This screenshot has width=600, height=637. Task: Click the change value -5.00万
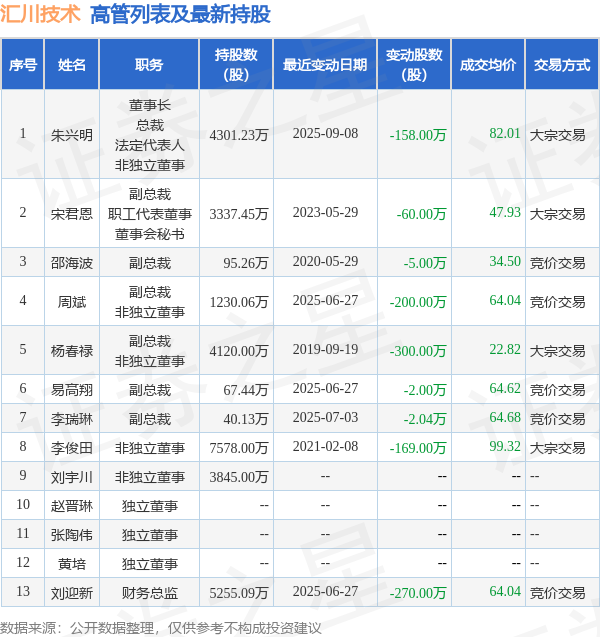tap(425, 263)
